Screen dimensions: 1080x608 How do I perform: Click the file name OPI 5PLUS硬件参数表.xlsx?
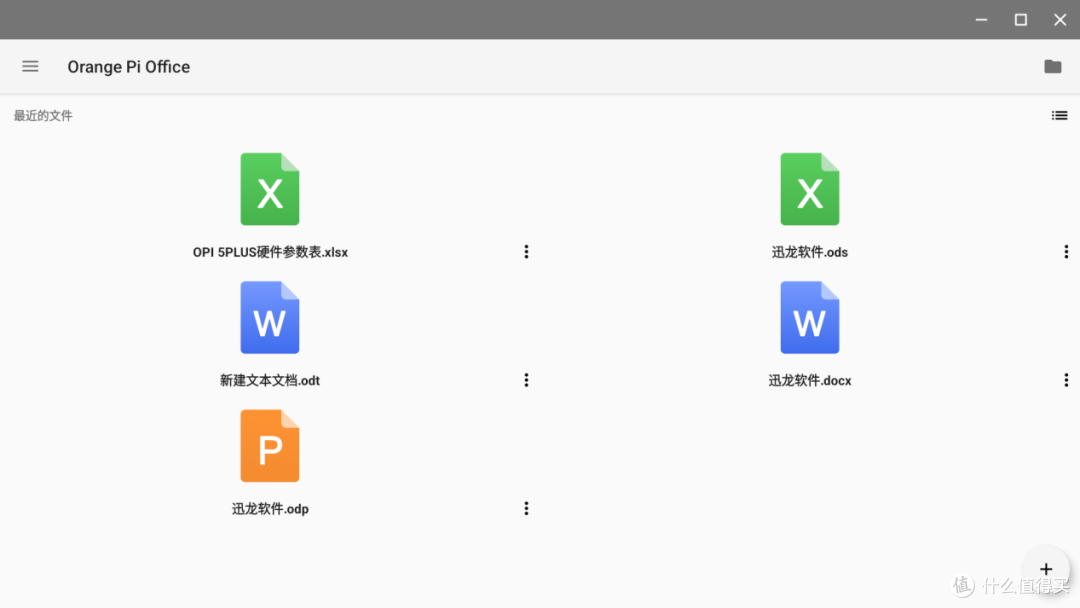tap(270, 252)
